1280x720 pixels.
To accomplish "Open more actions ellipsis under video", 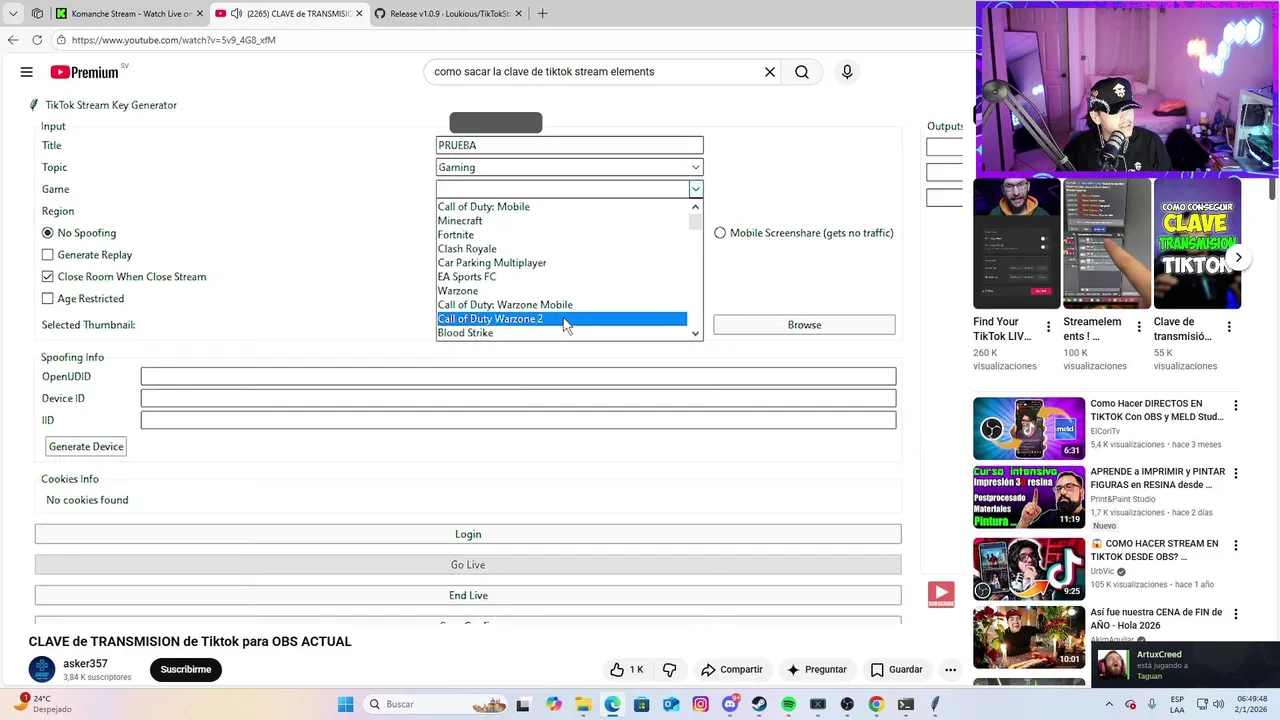I will (x=951, y=670).
